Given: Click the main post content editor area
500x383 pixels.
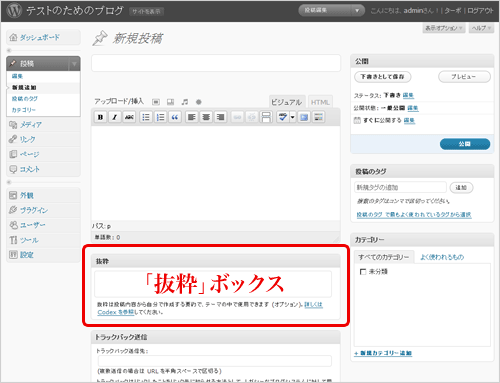Looking at the screenshot, I should [216, 173].
